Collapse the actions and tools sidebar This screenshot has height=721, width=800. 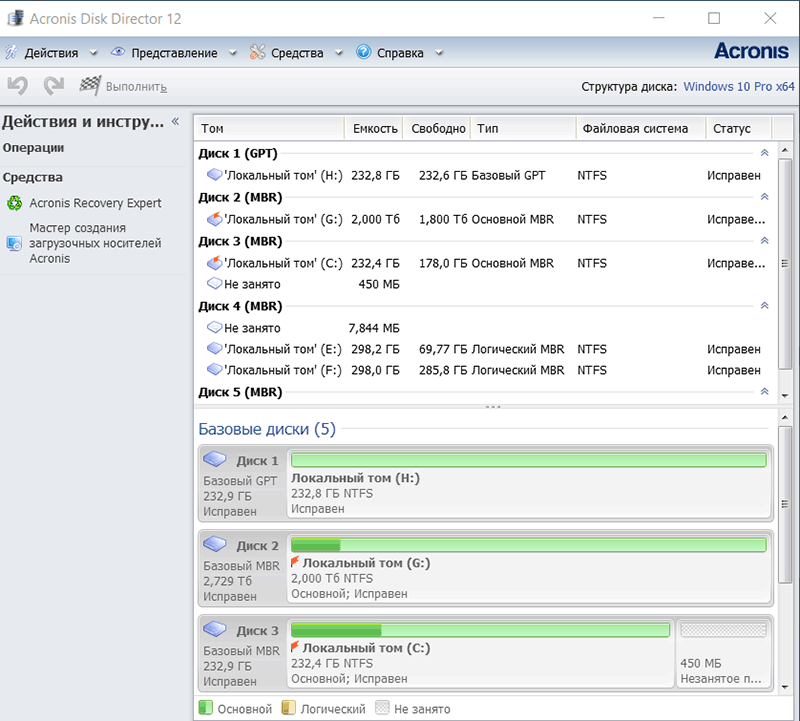[x=176, y=121]
